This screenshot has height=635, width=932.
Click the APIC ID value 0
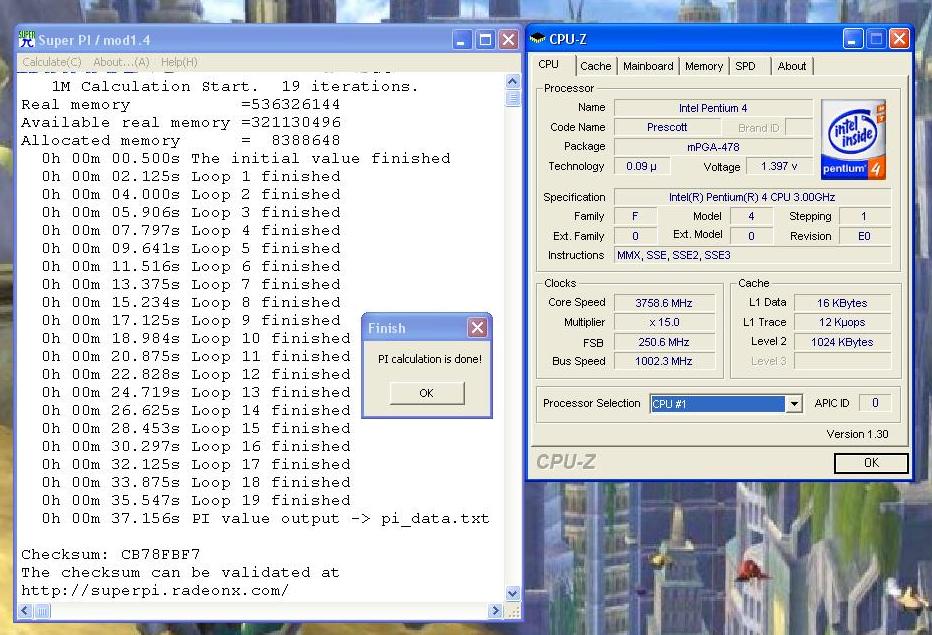(x=875, y=403)
